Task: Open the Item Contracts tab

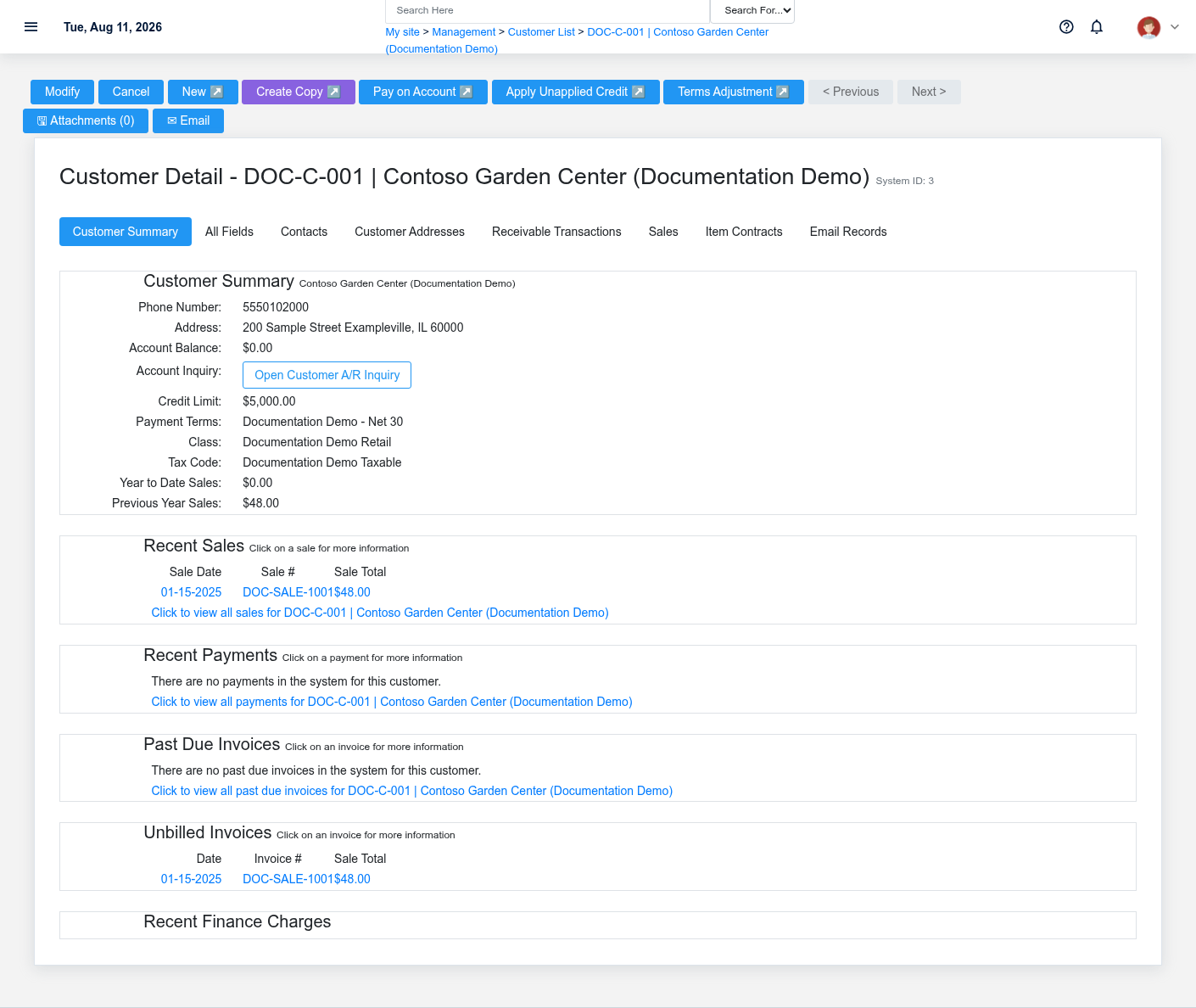Action: tap(744, 232)
